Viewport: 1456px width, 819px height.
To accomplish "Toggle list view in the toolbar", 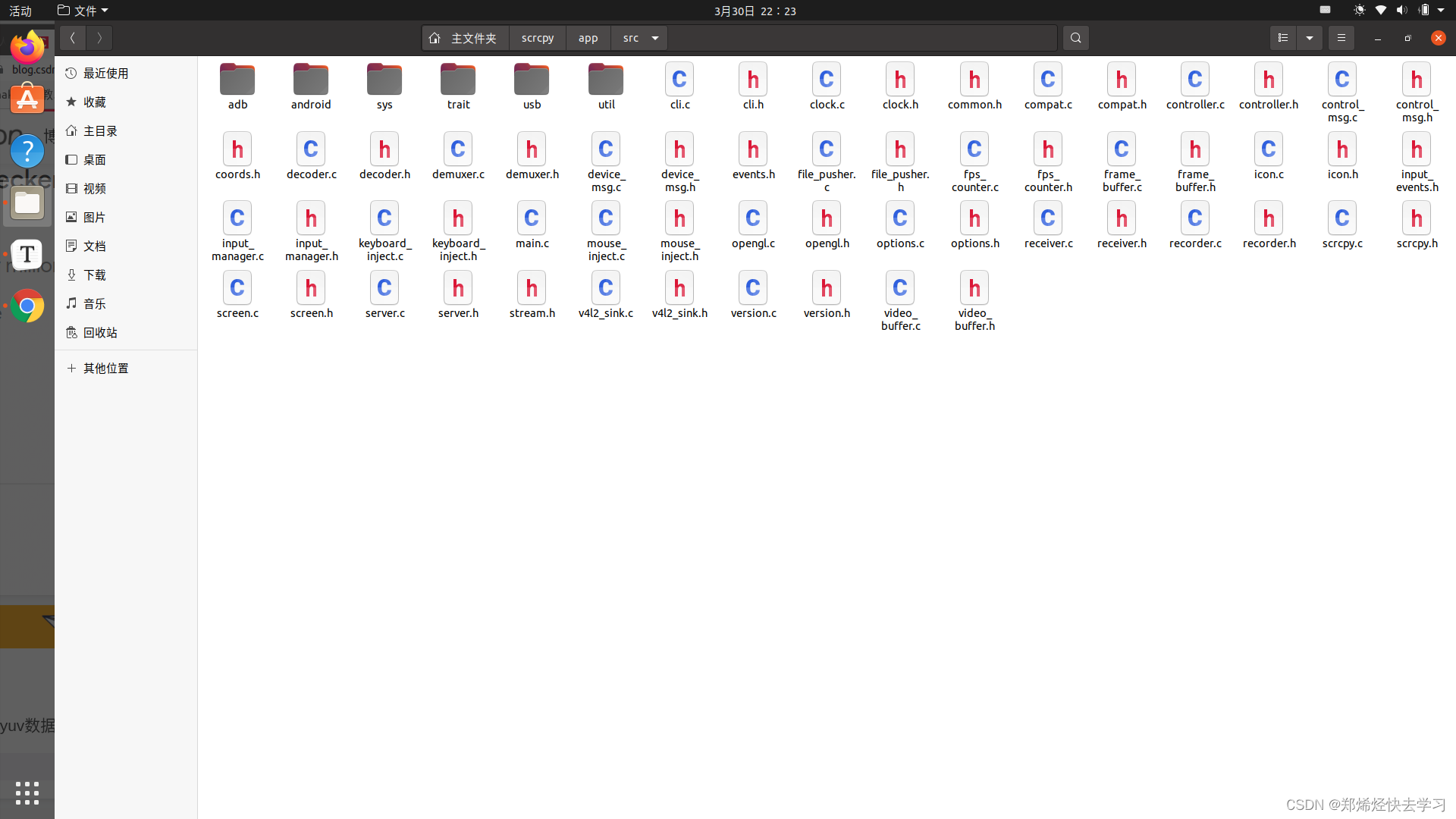I will tap(1283, 38).
